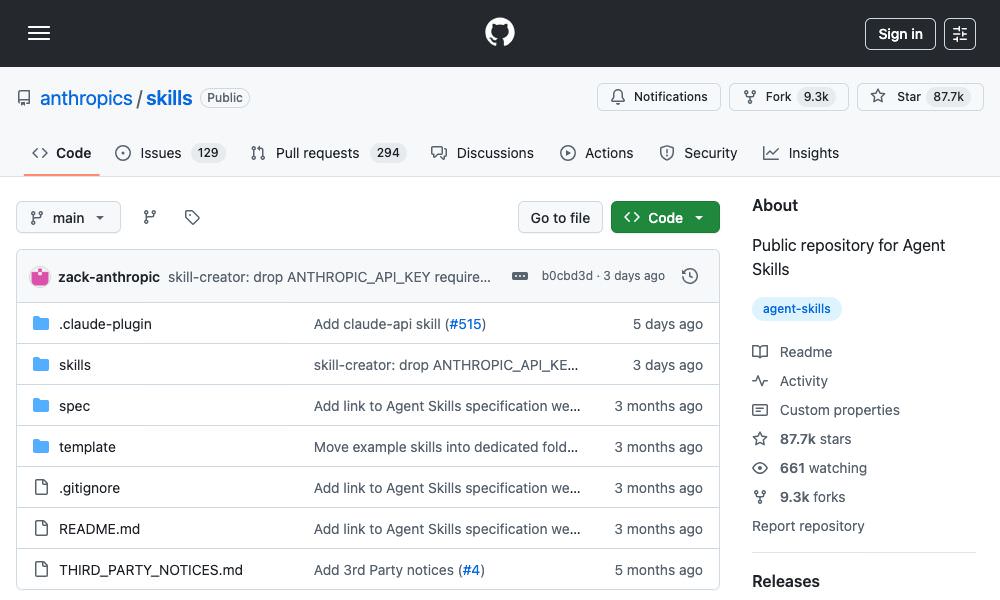Image resolution: width=1000 pixels, height=600 pixels.
Task: Open the command palette icon beside Sign in
Action: coord(959,33)
